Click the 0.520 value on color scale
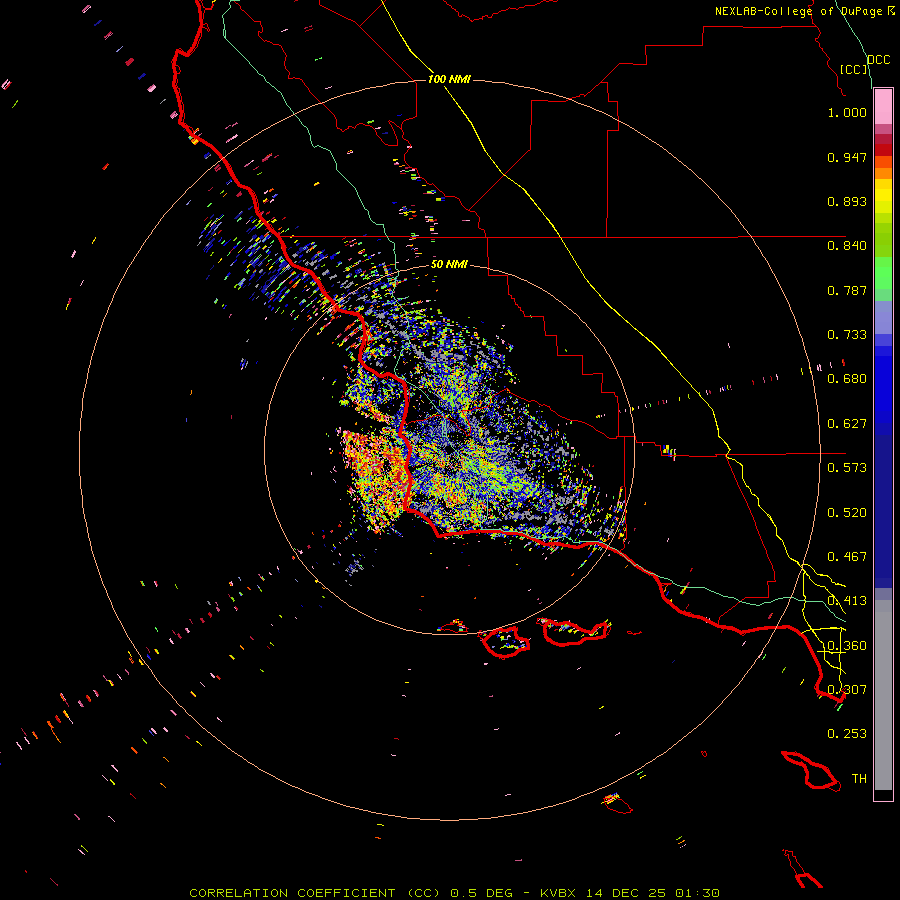This screenshot has width=900, height=900. pos(847,513)
